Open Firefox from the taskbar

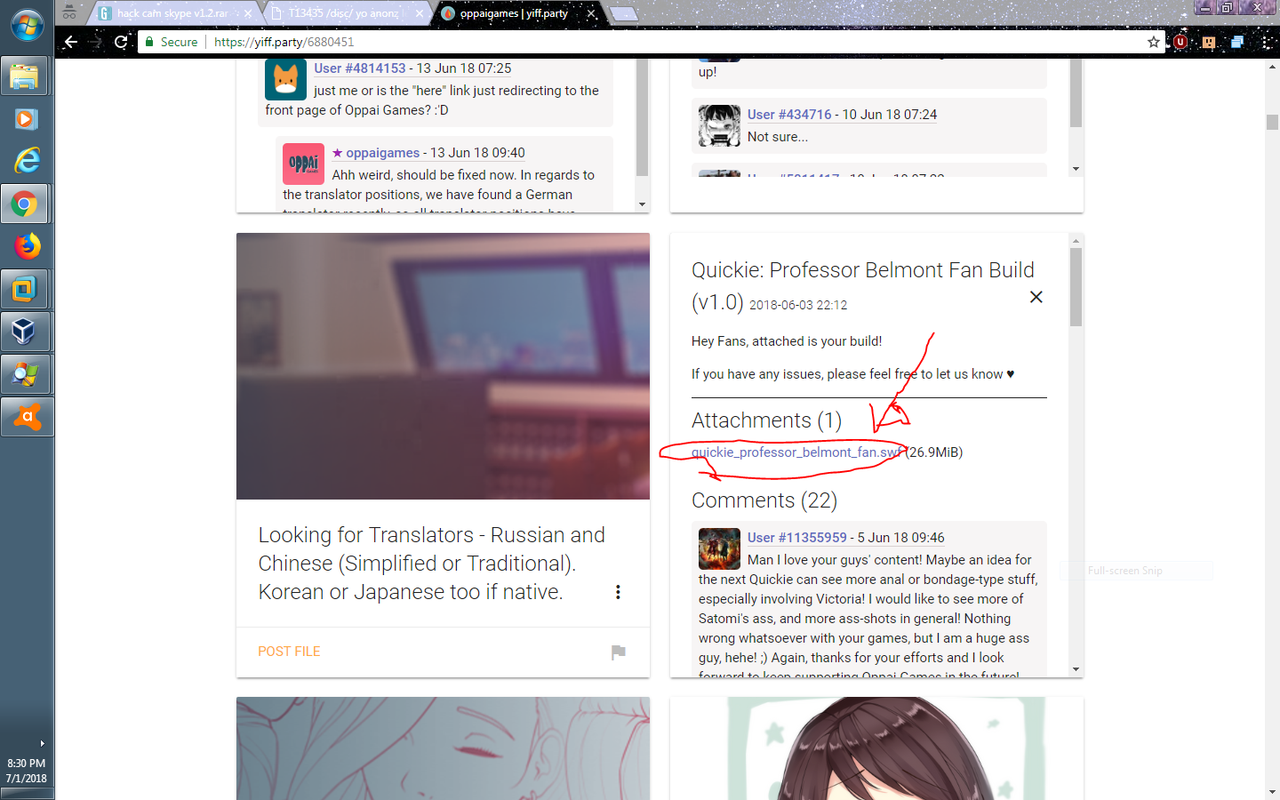(25, 245)
